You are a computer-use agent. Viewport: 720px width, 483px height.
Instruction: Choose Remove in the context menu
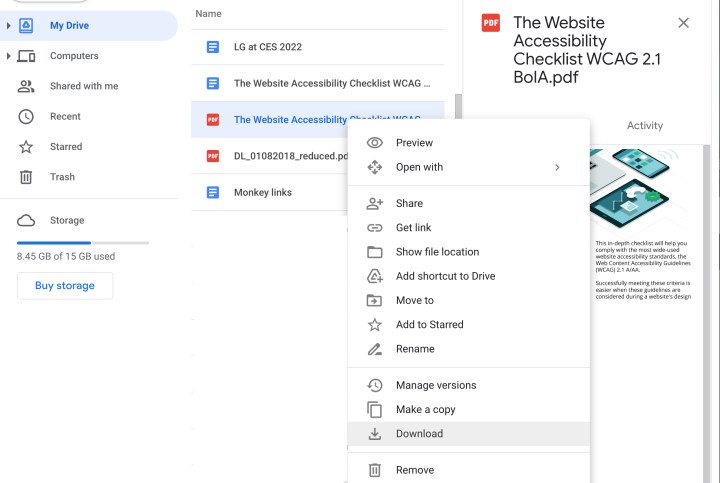[468, 470]
